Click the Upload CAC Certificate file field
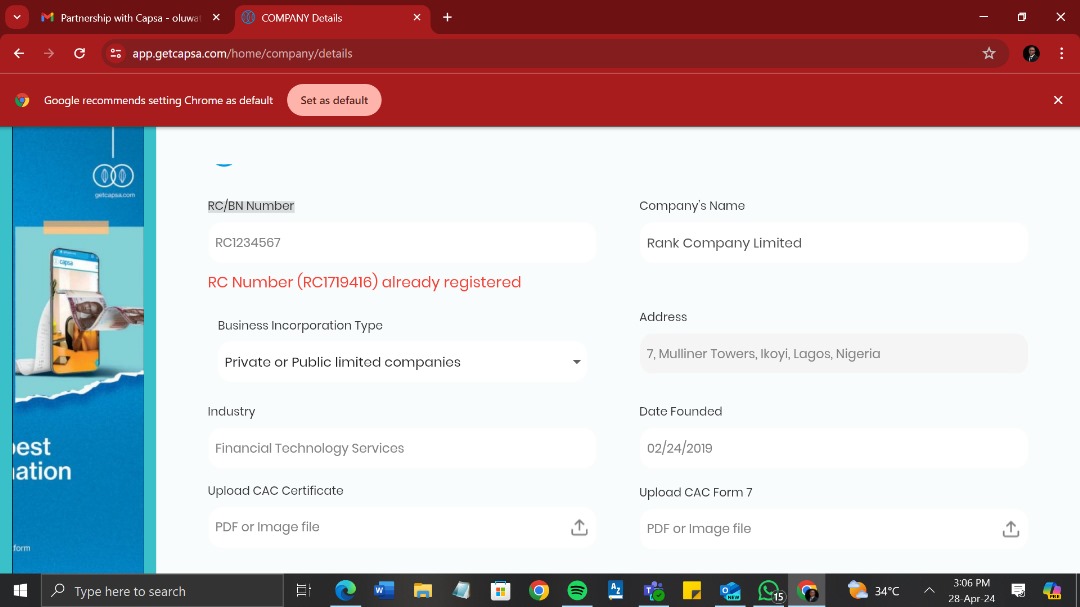This screenshot has width=1080, height=607. (402, 527)
